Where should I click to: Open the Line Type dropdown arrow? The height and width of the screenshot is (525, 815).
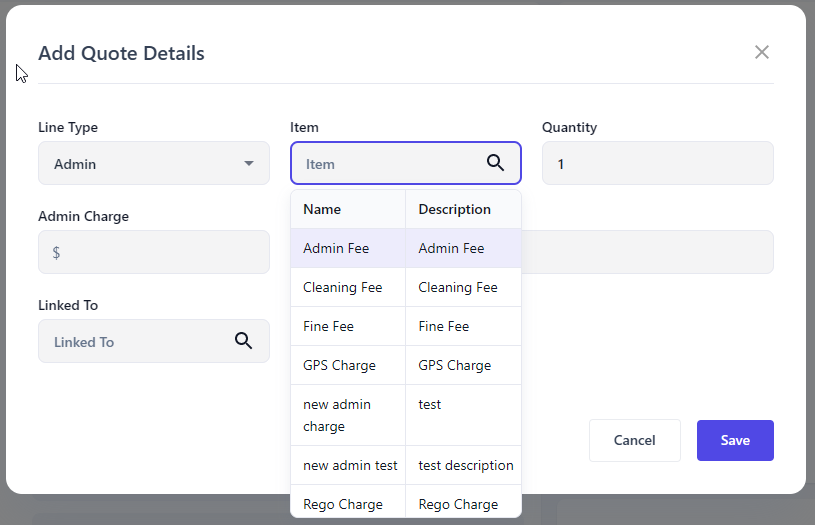point(249,163)
